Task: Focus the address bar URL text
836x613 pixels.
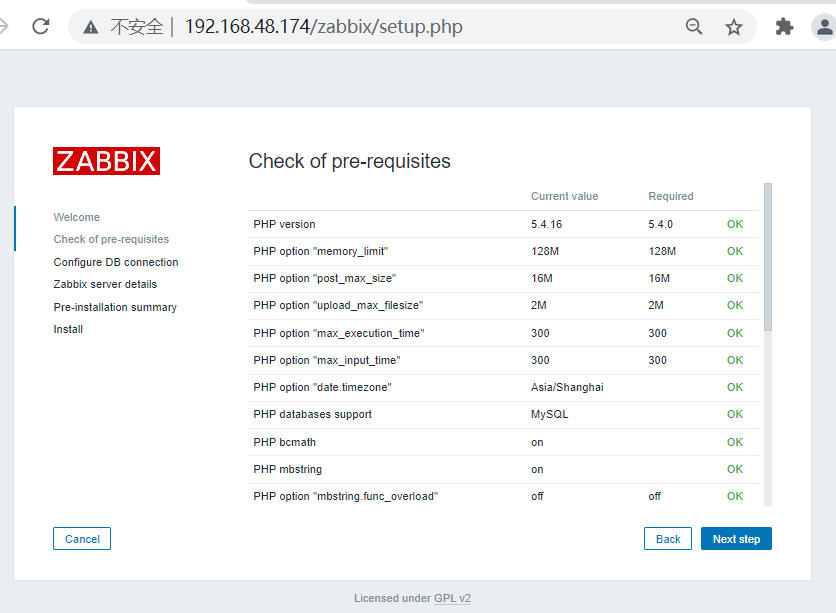Action: (323, 27)
